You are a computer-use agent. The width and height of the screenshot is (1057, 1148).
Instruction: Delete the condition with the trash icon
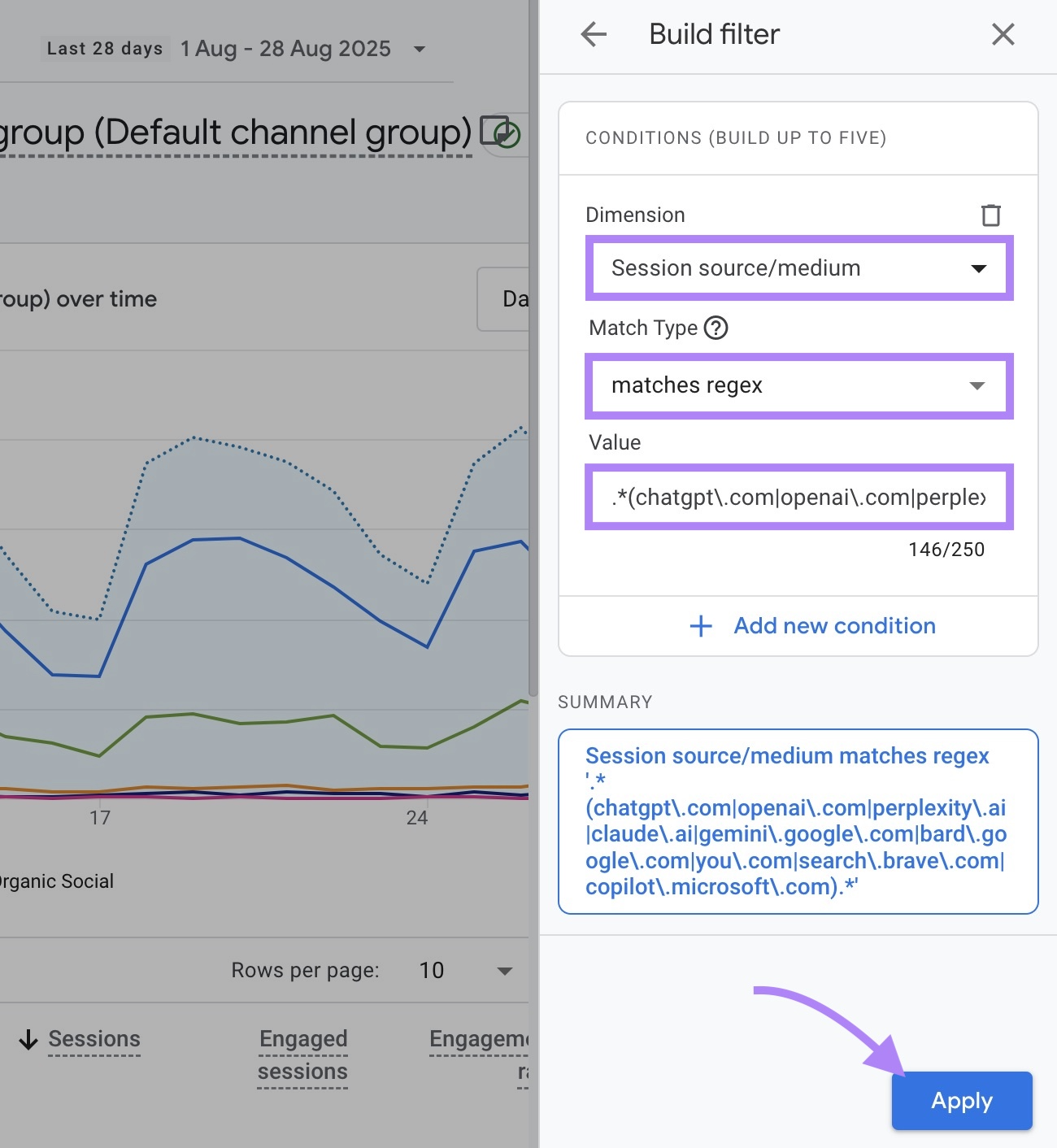(990, 215)
